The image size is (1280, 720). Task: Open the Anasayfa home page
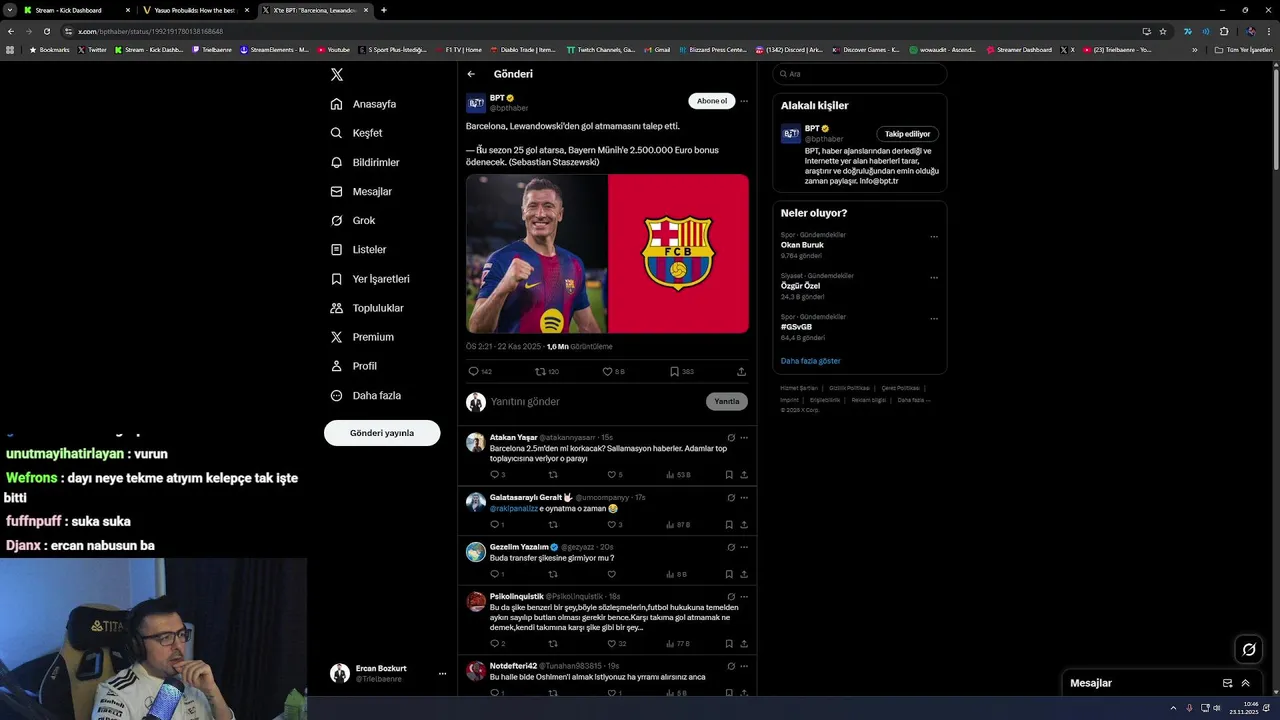363,104
